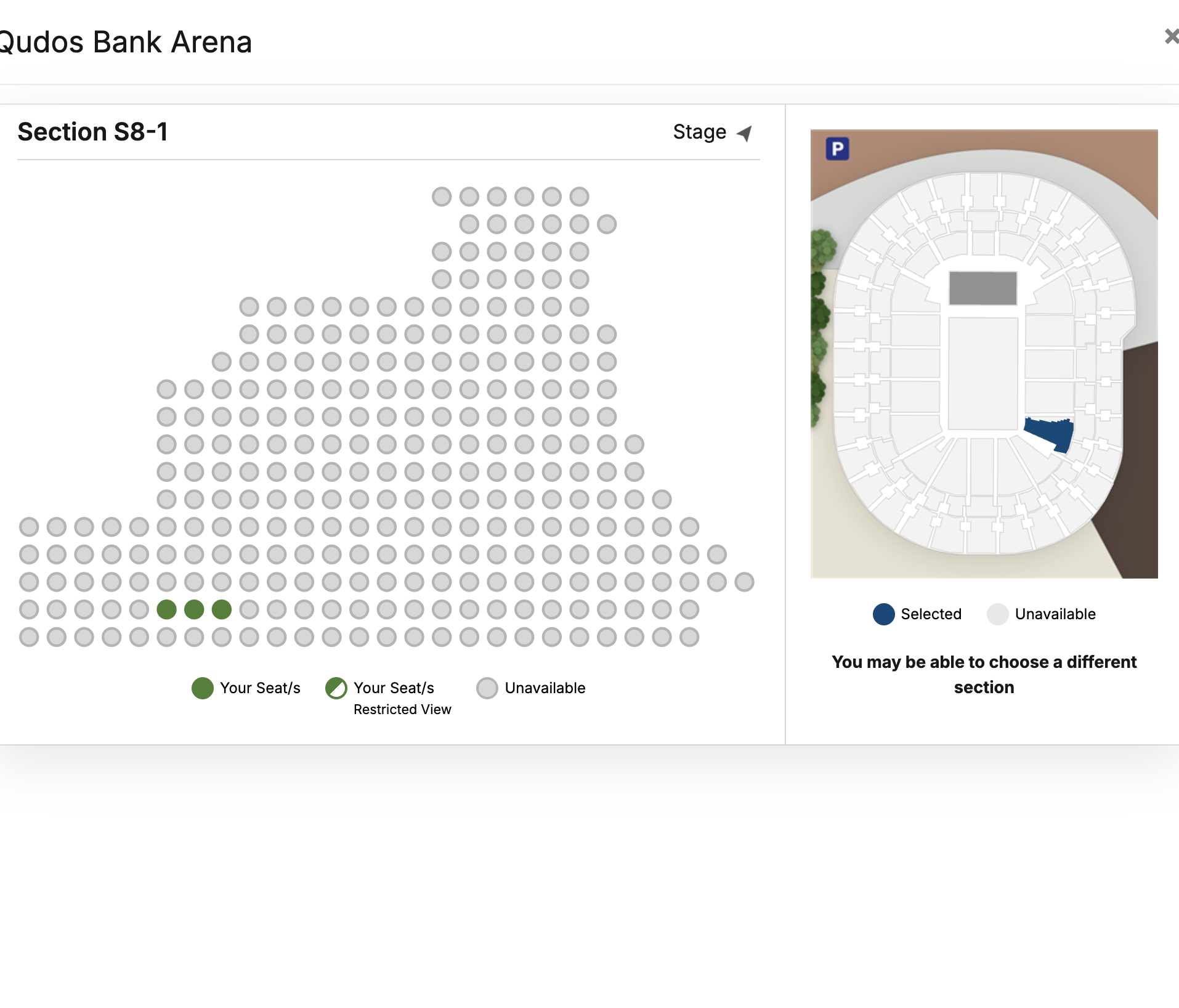Click the rightmost seat of the widest row
The image size is (1179, 1008).
click(x=744, y=582)
